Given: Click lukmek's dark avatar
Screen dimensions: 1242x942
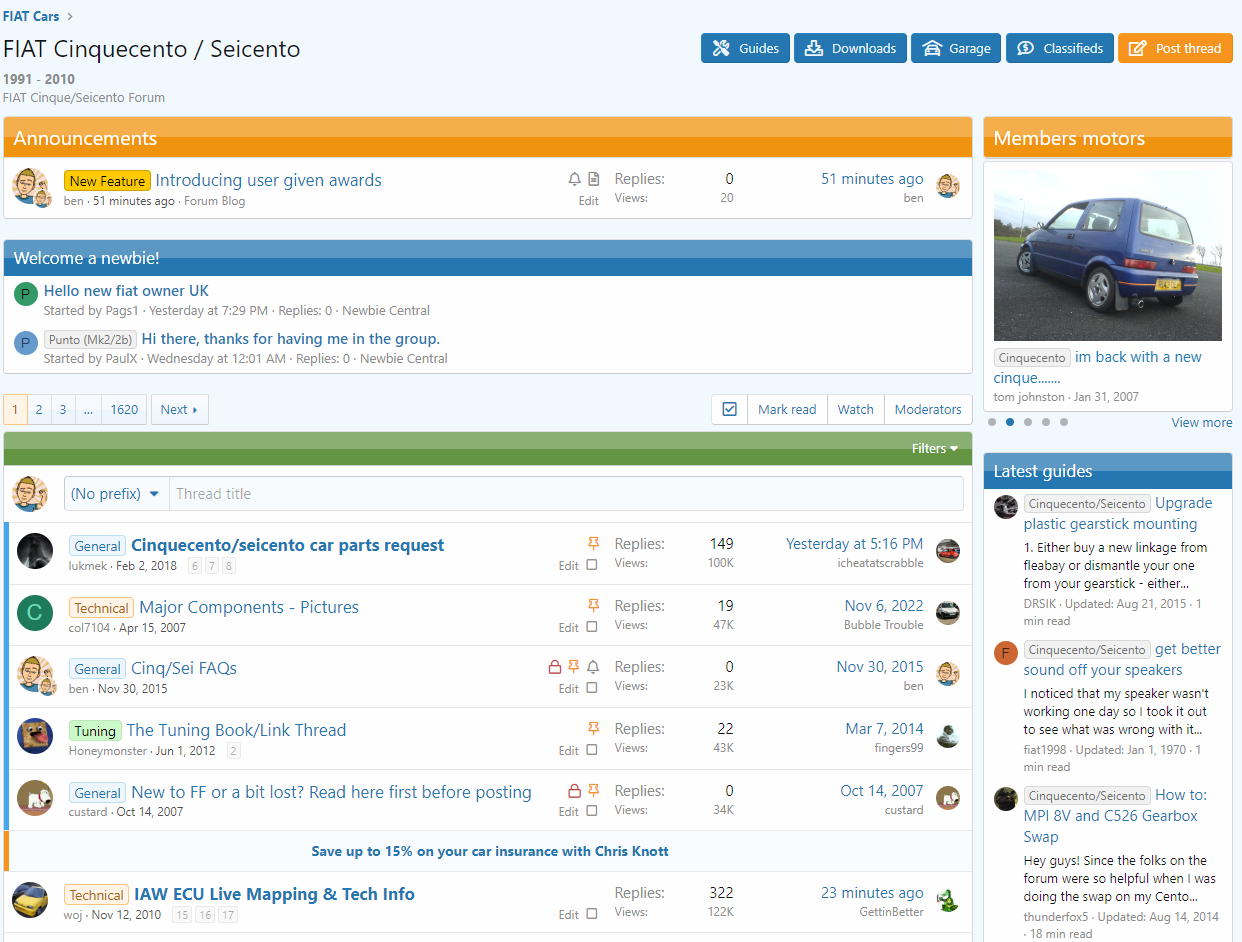Looking at the screenshot, I should tap(35, 552).
